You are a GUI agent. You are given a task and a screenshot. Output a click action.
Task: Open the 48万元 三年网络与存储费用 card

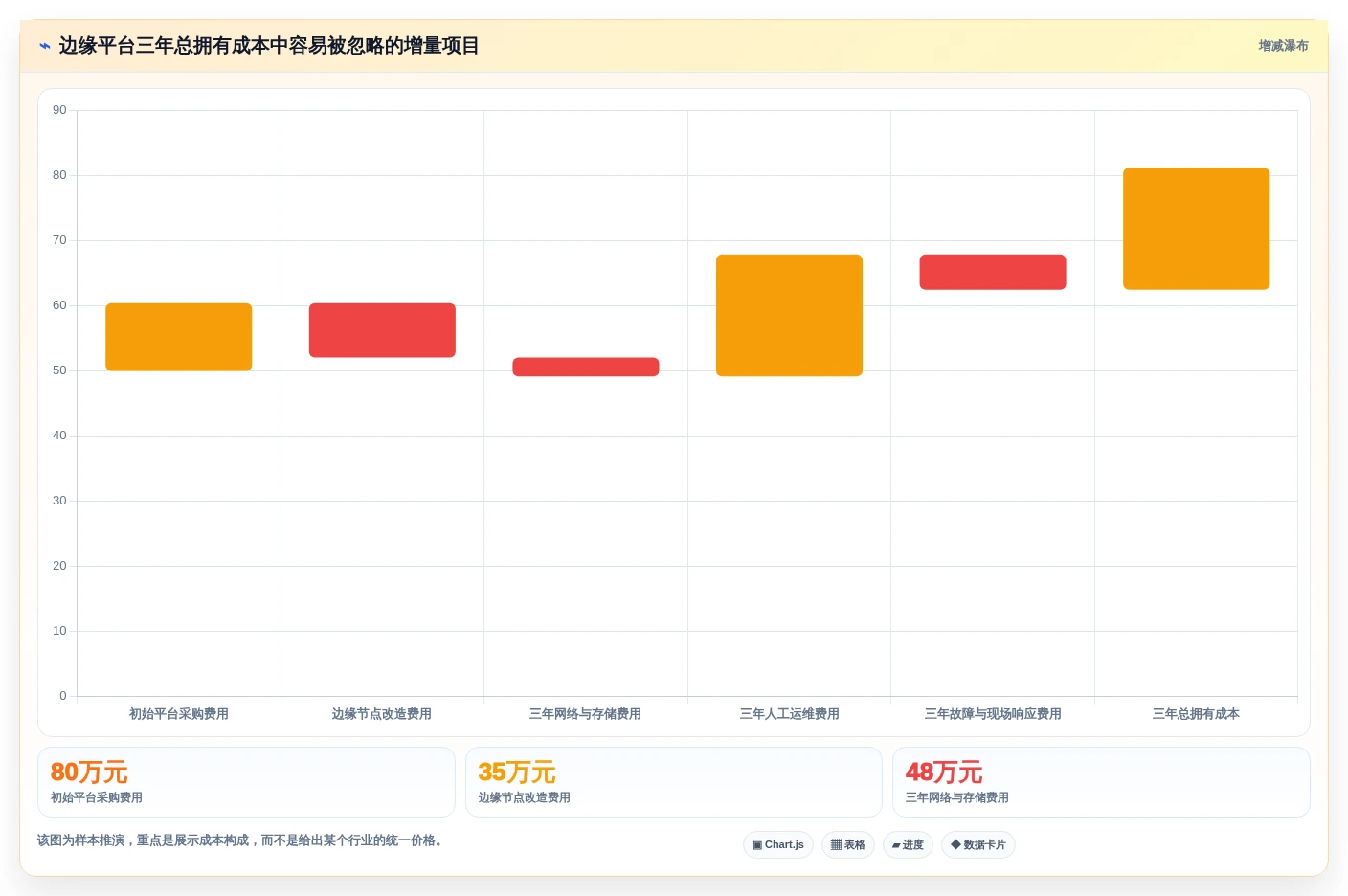[1101, 782]
